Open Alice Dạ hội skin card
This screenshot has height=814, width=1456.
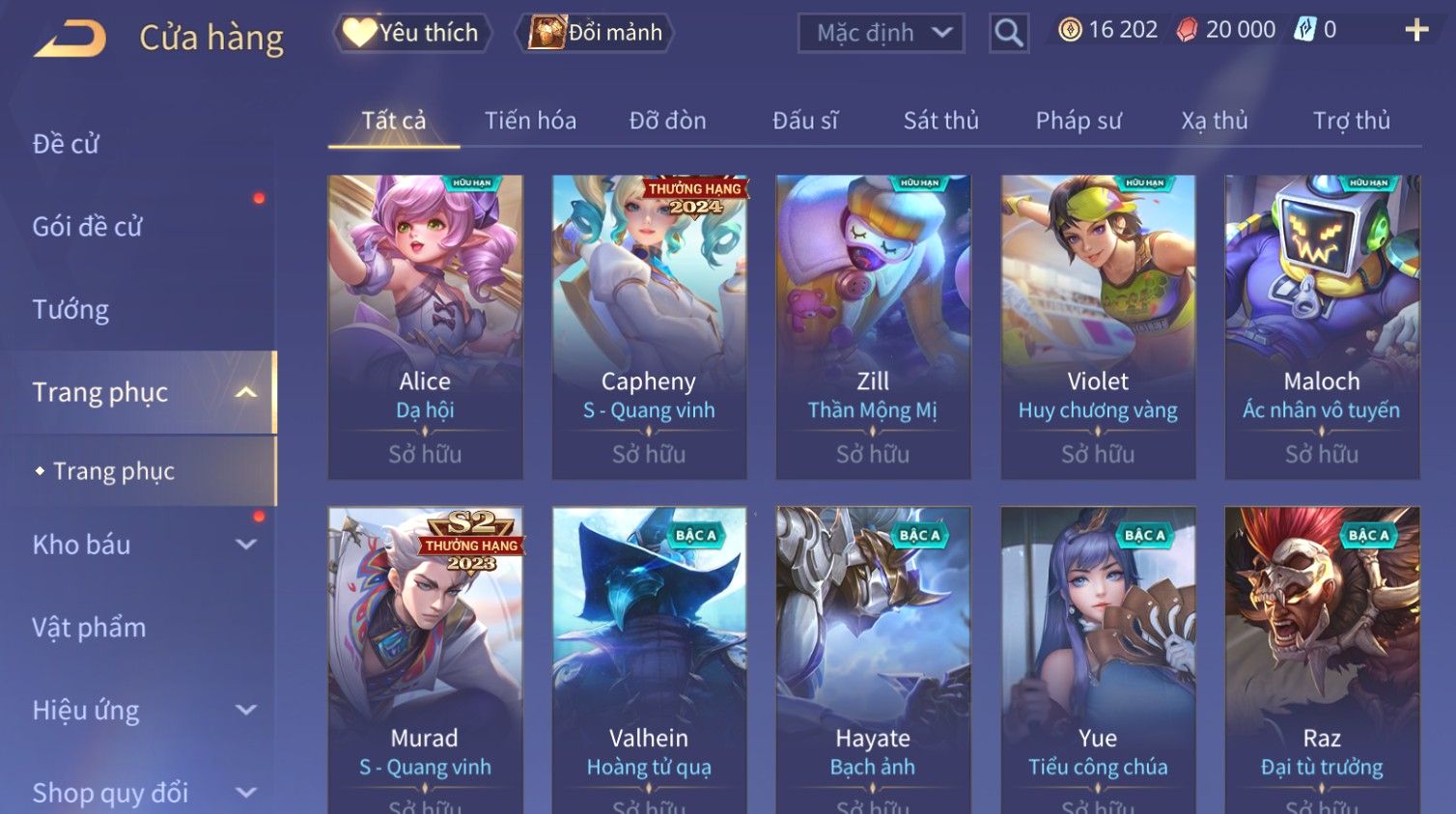tap(425, 326)
